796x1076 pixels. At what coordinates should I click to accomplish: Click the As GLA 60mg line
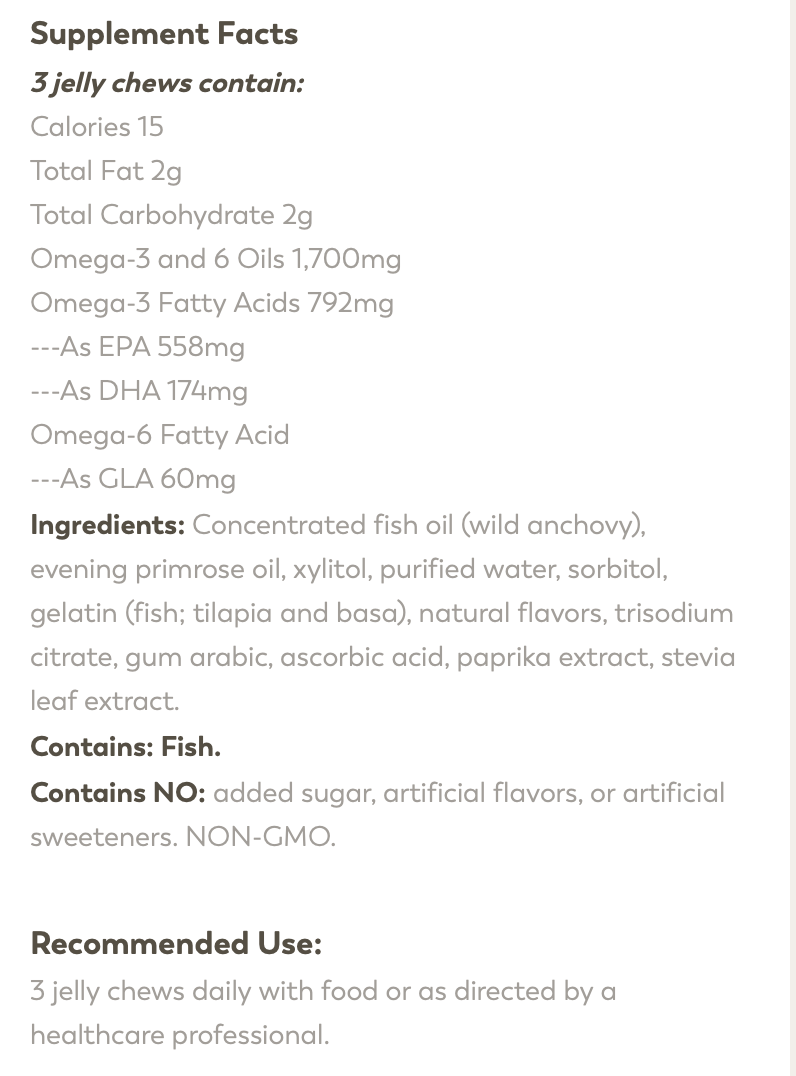click(133, 479)
